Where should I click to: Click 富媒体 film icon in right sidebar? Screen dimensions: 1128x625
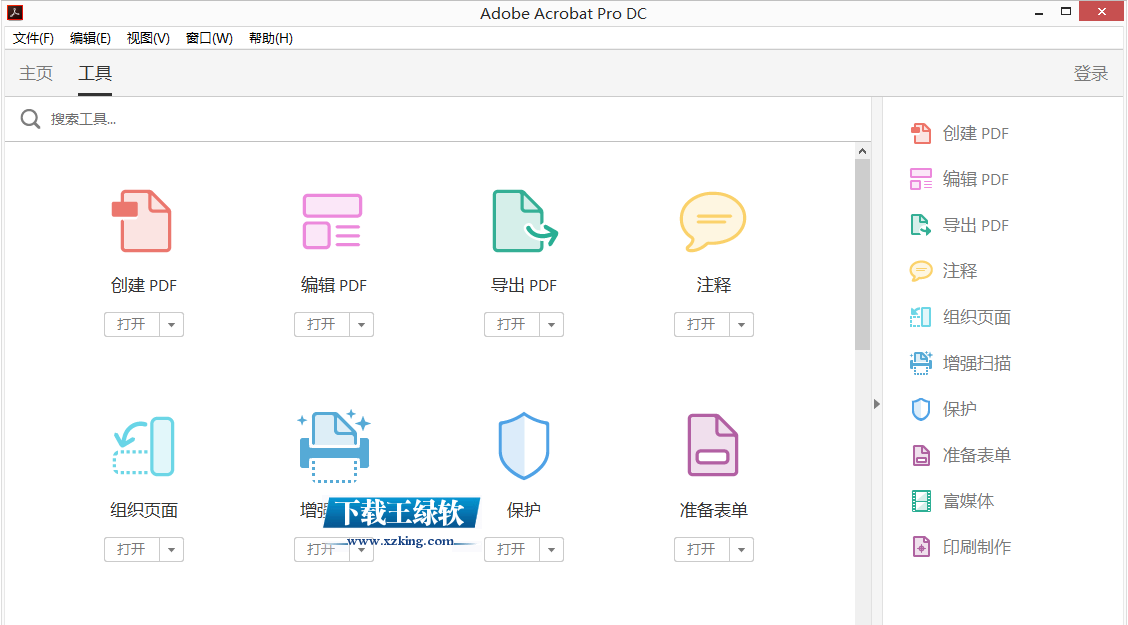pos(921,501)
